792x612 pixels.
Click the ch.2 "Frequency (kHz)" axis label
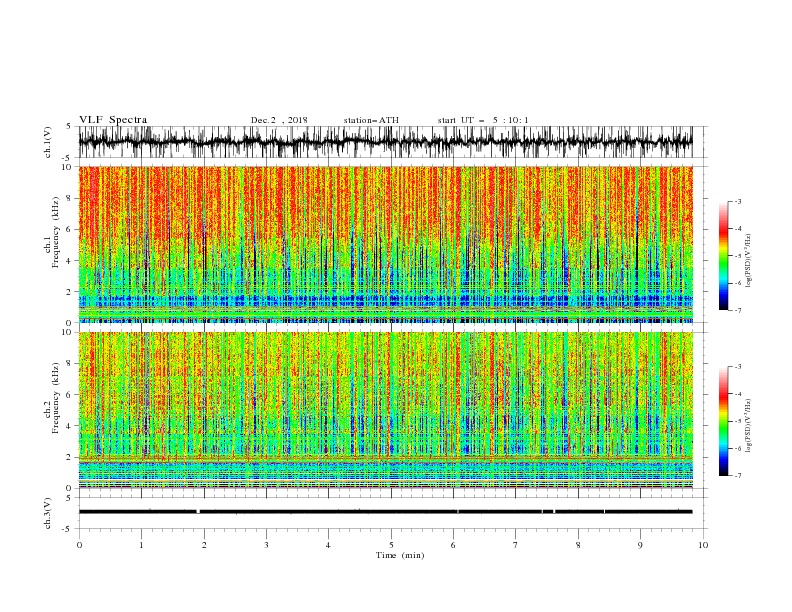click(56, 397)
